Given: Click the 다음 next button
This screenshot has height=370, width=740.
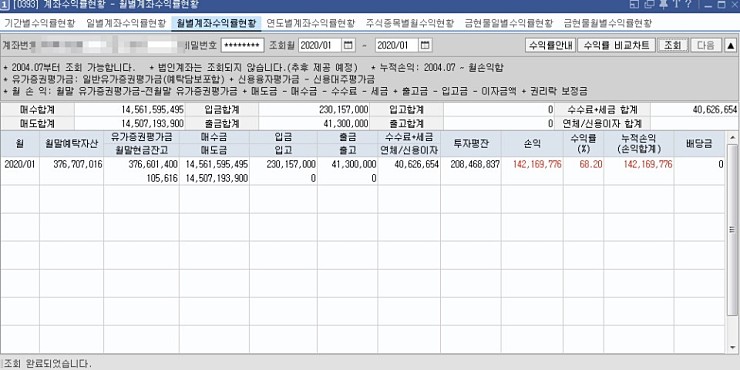Looking at the screenshot, I should pyautogui.click(x=706, y=45).
